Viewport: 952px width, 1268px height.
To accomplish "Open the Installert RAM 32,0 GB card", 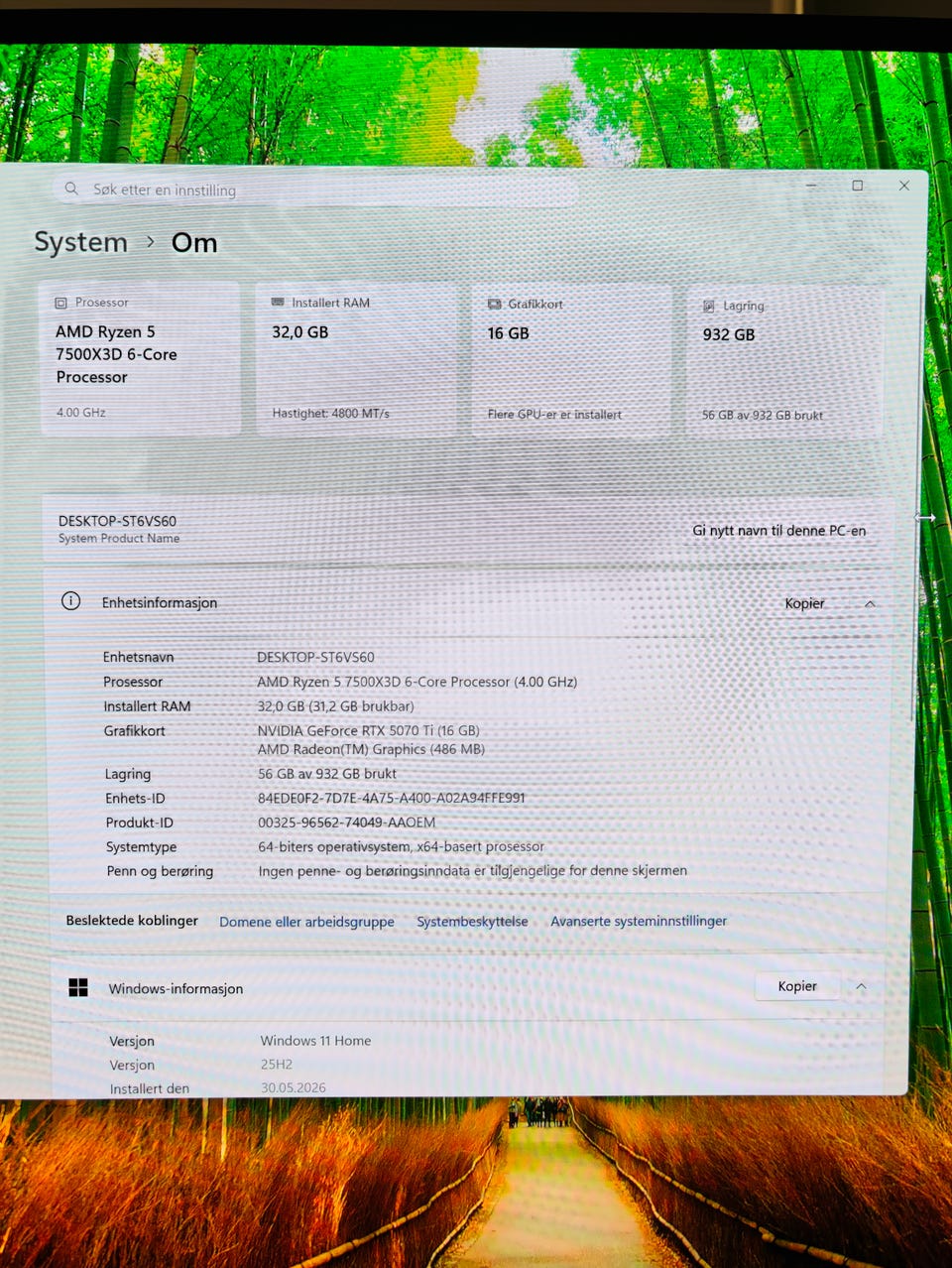I will point(356,359).
